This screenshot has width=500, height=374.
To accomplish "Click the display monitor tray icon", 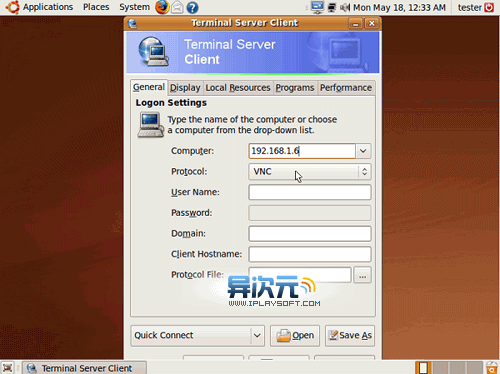I will [x=317, y=7].
